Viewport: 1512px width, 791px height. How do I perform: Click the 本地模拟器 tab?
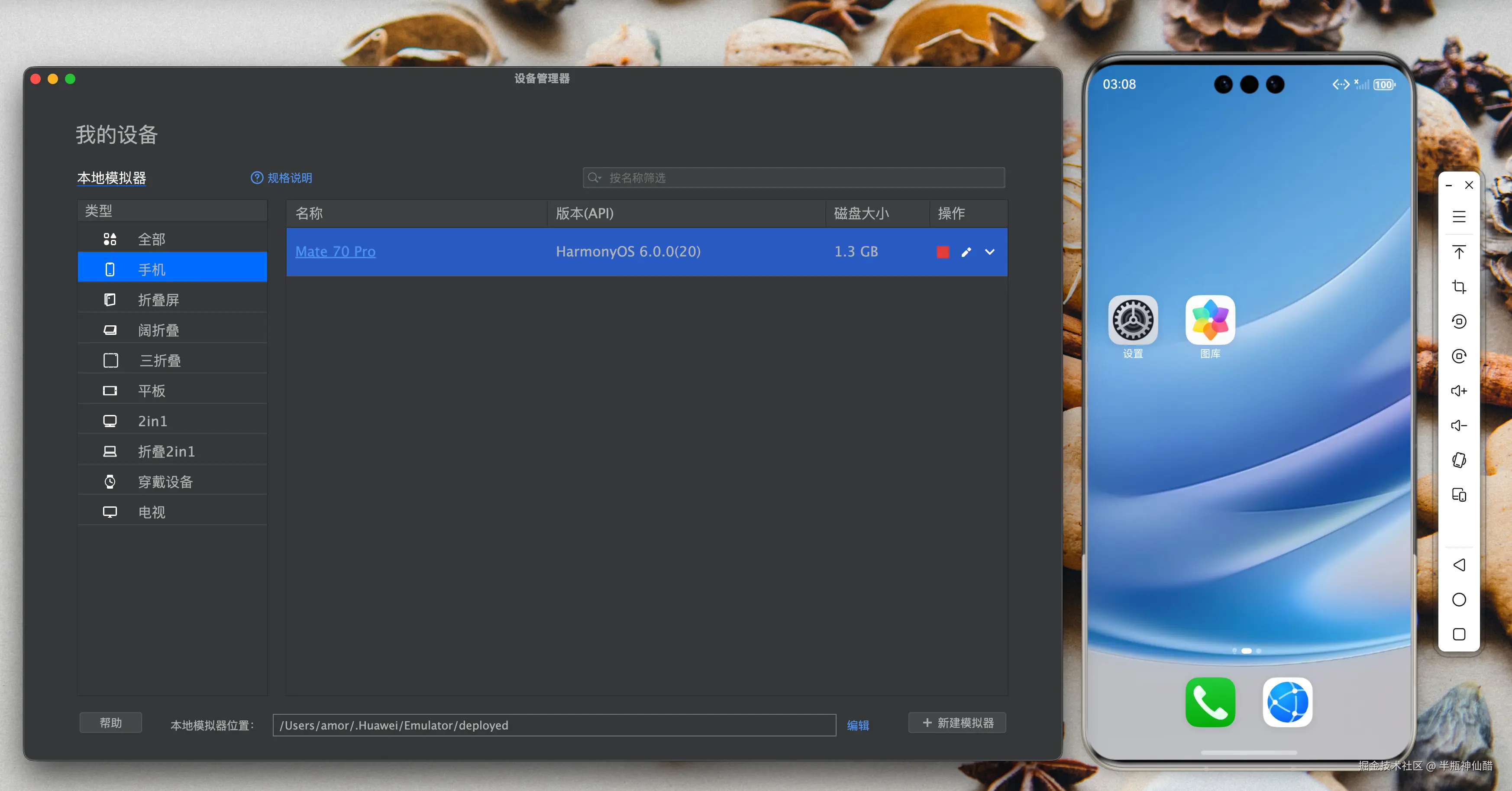[x=112, y=178]
